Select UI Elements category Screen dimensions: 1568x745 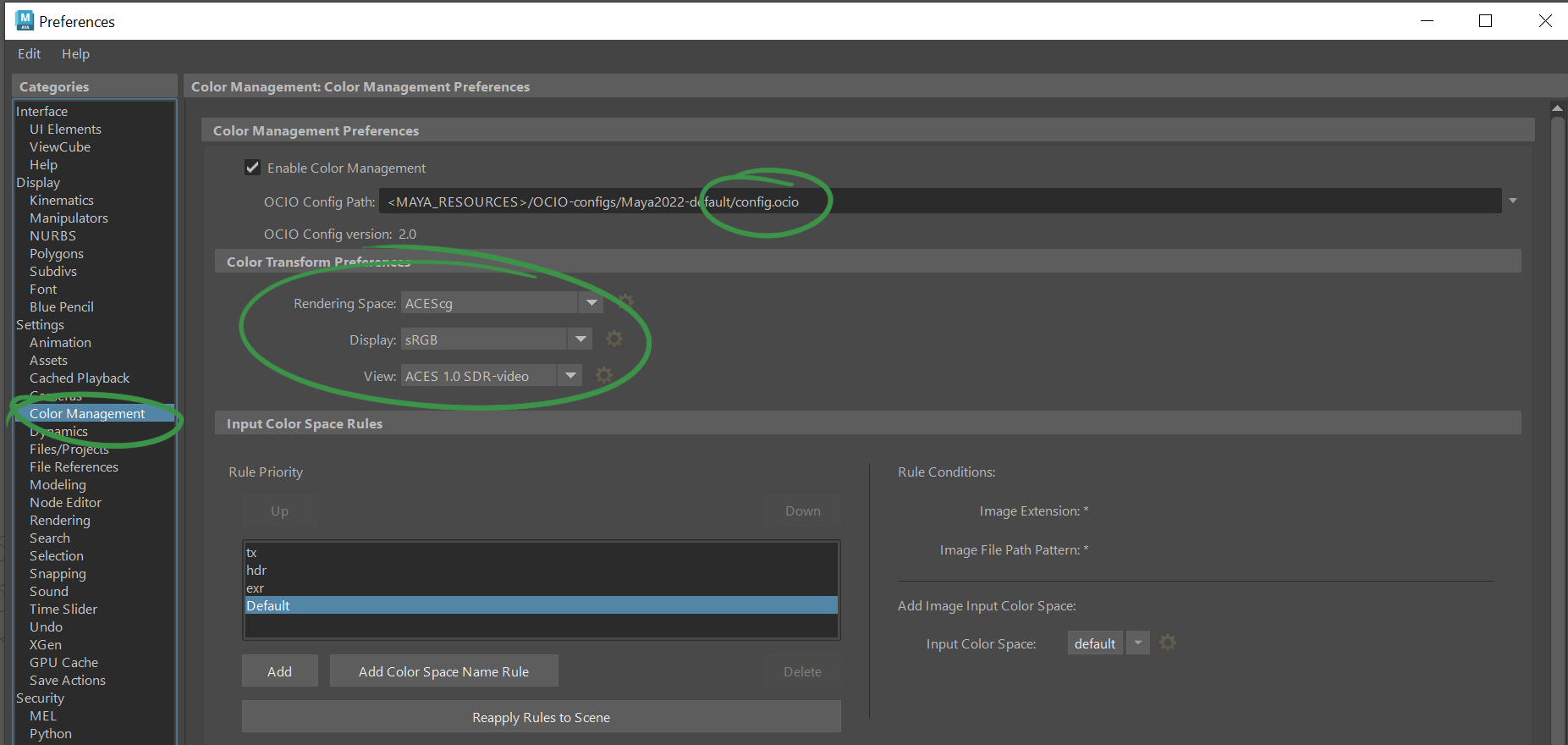(65, 129)
